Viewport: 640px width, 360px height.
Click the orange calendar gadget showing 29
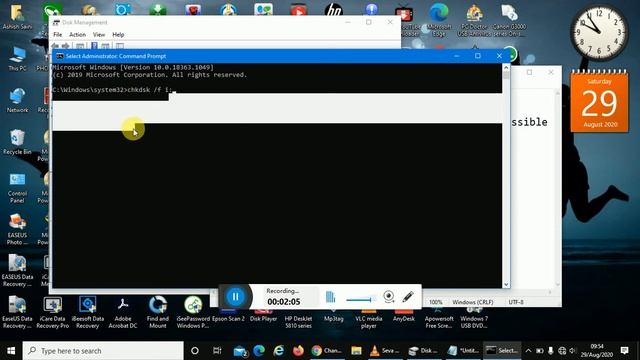[599, 101]
